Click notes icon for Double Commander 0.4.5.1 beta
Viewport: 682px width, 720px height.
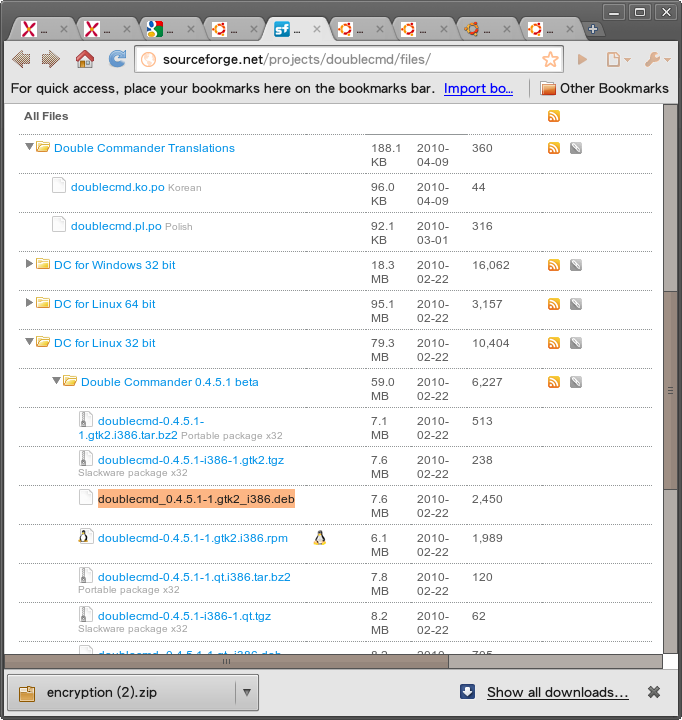point(576,382)
